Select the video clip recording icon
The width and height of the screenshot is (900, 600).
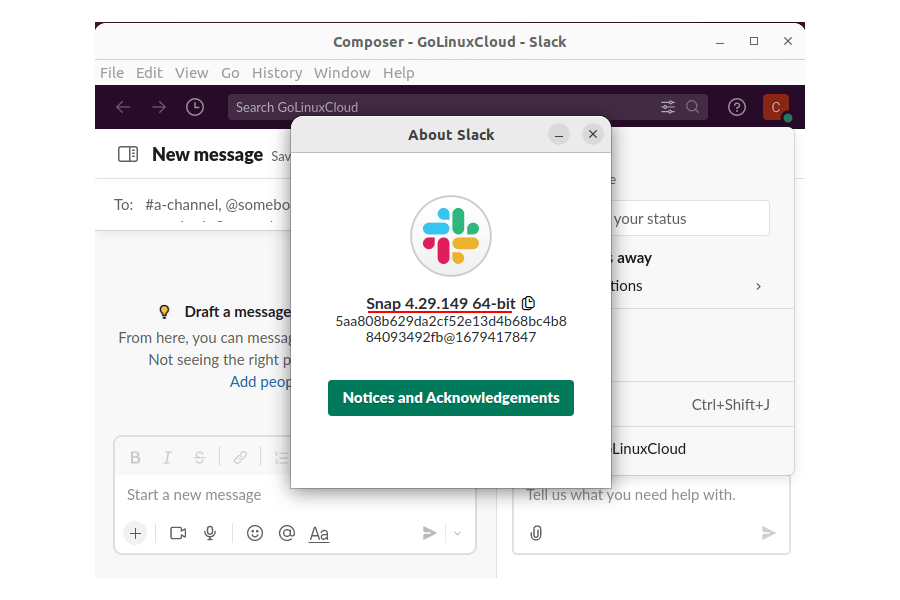tap(178, 533)
